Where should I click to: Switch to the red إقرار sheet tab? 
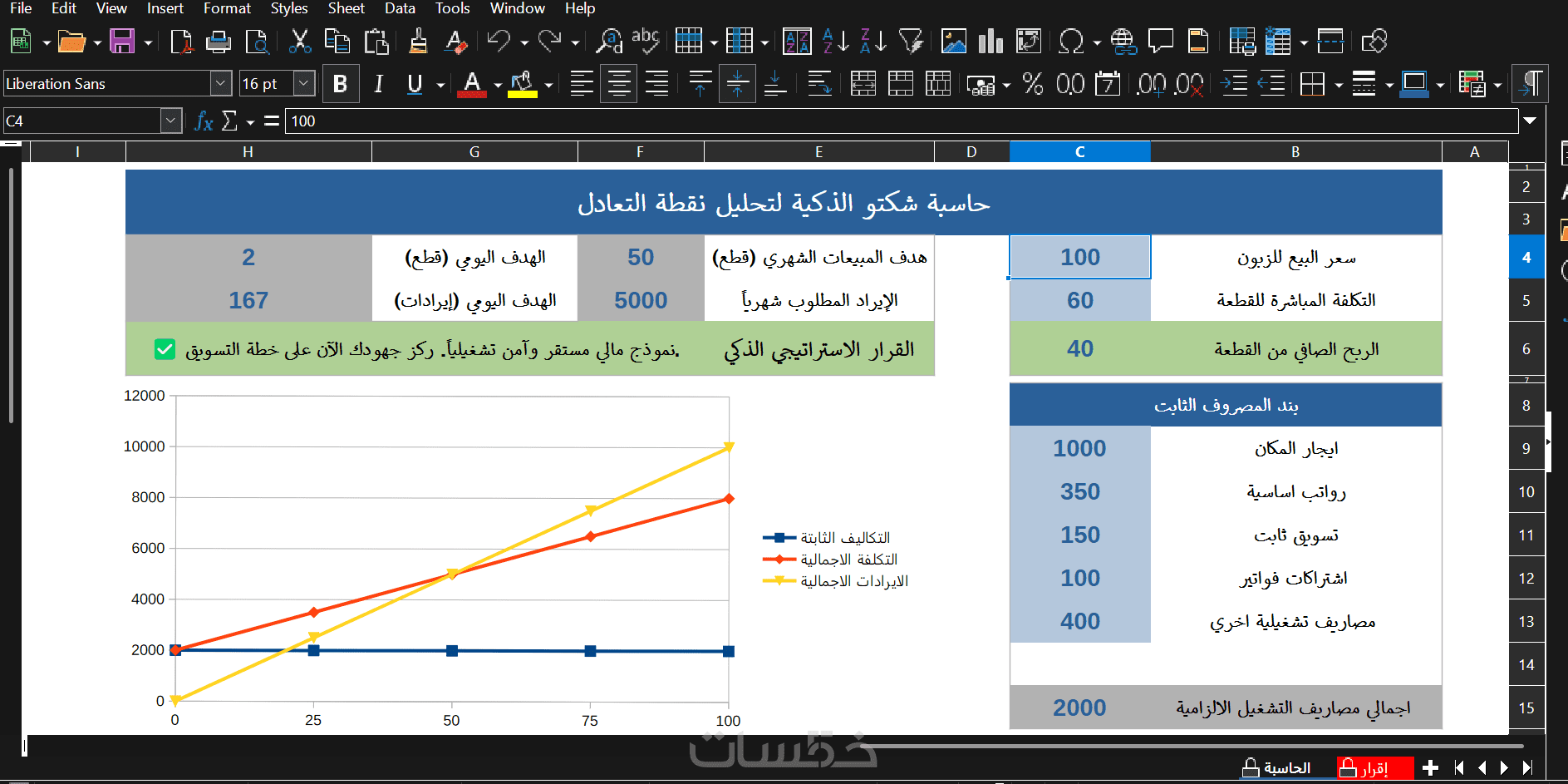(1375, 768)
